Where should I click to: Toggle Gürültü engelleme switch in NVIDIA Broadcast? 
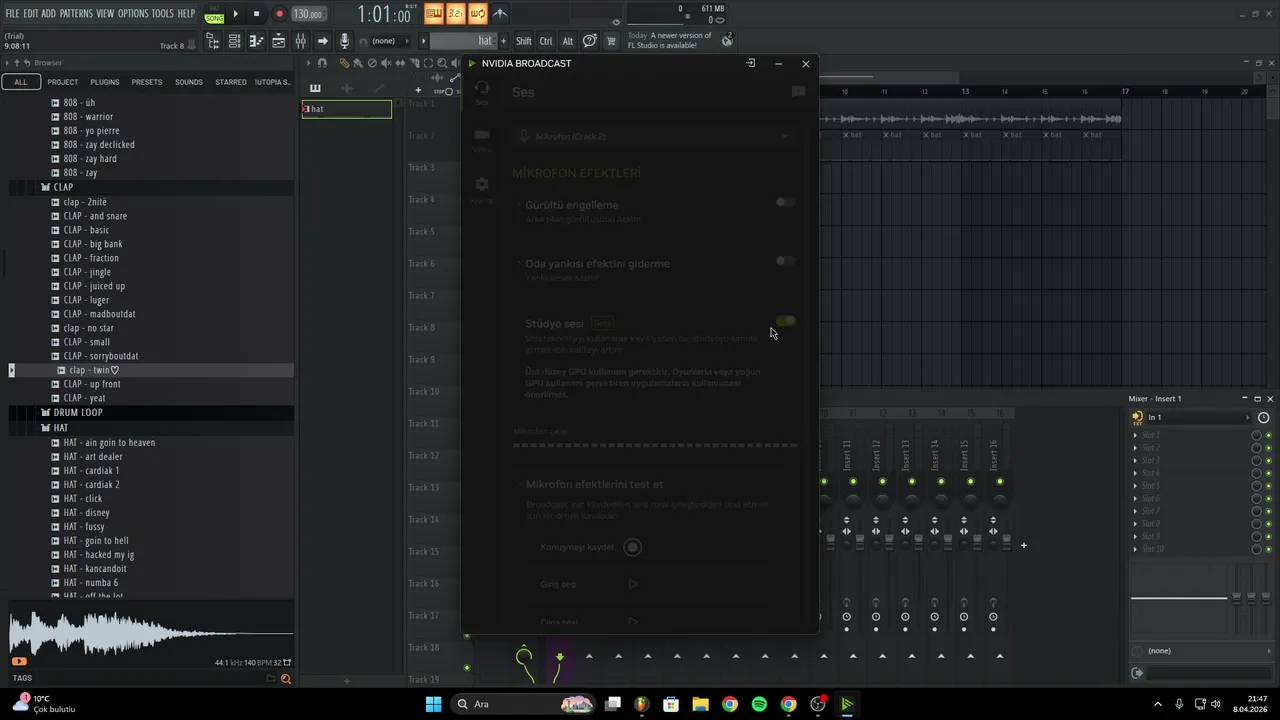click(x=786, y=202)
